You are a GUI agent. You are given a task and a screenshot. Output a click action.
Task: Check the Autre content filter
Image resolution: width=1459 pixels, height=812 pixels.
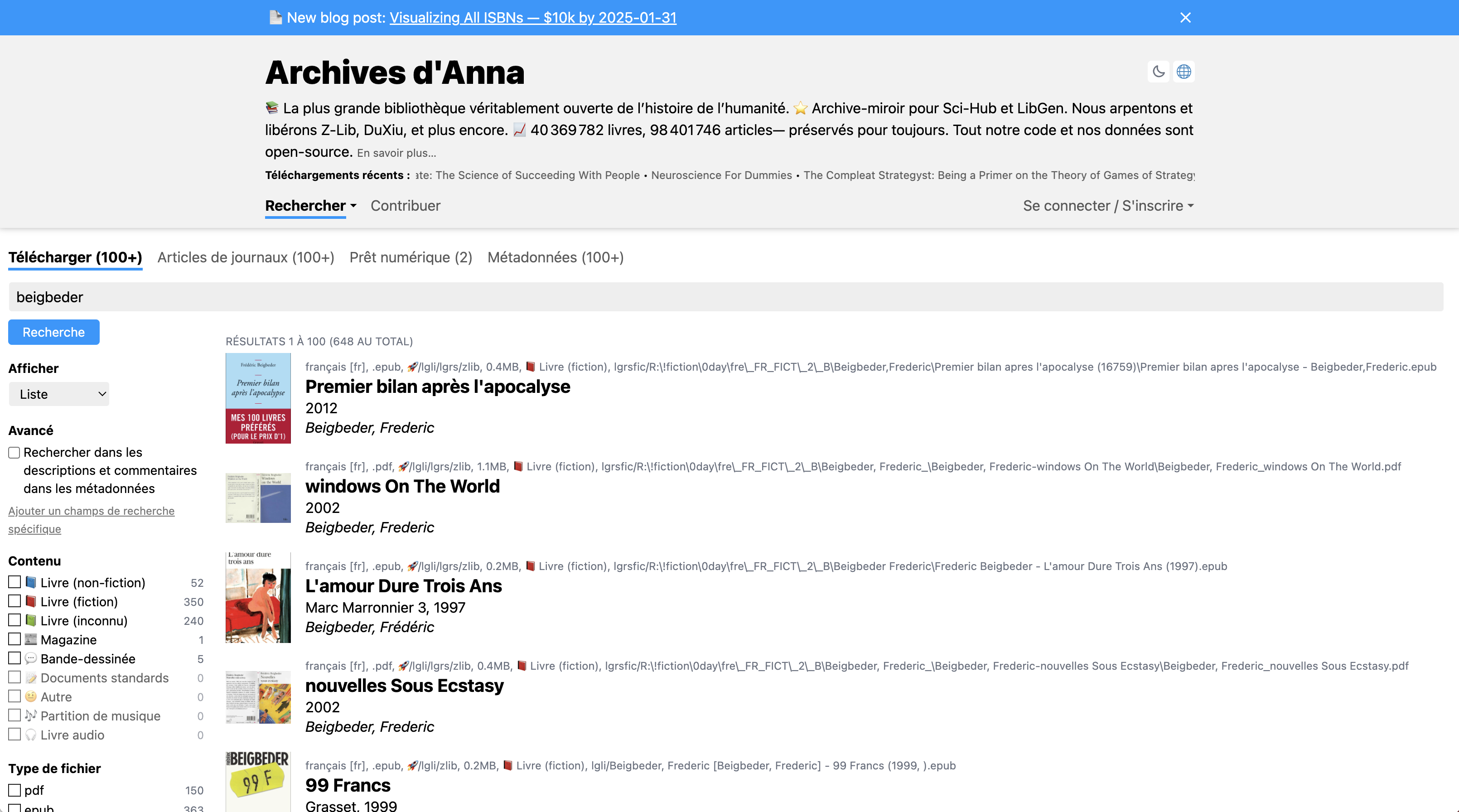(x=14, y=696)
